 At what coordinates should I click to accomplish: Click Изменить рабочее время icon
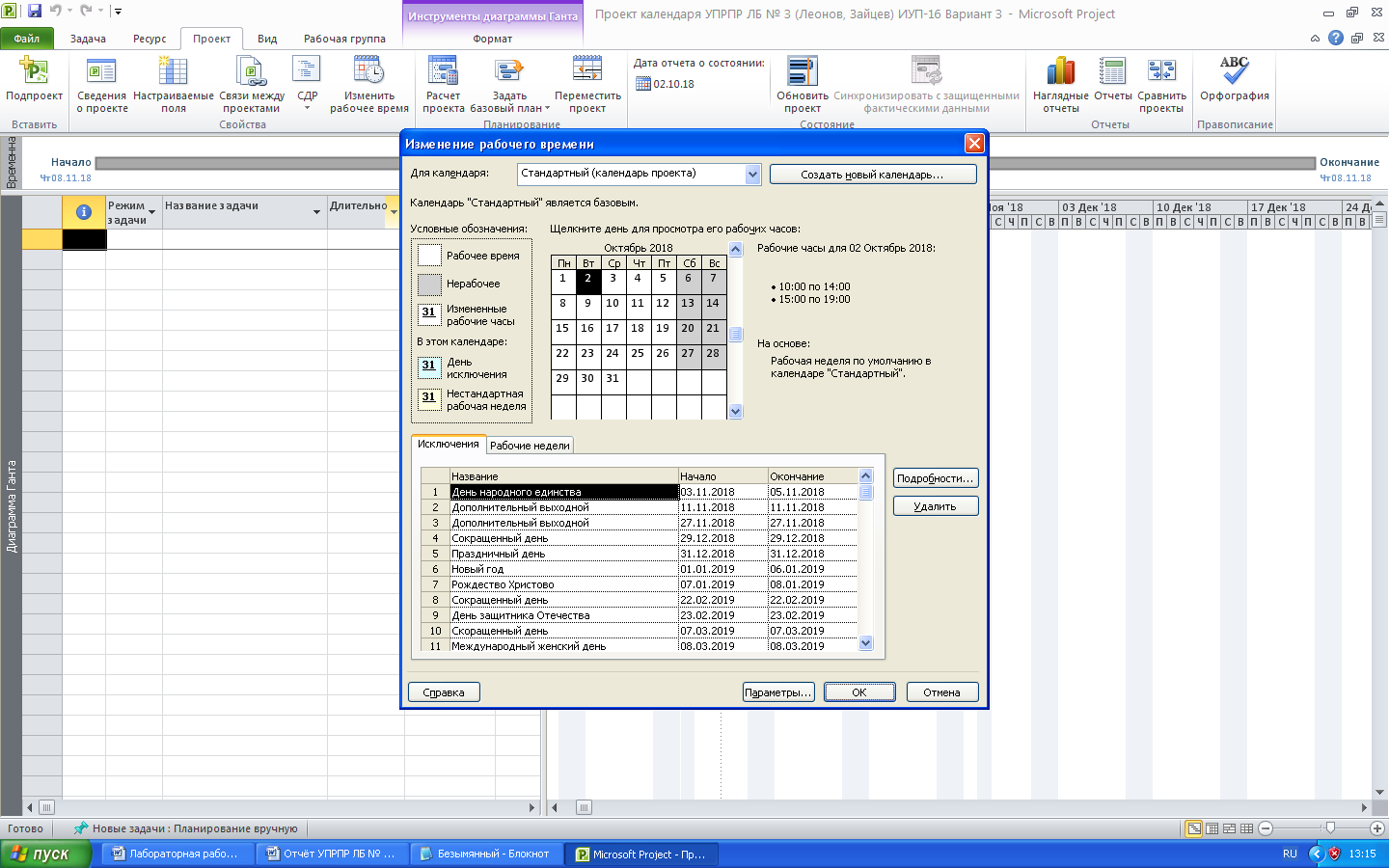pyautogui.click(x=369, y=71)
